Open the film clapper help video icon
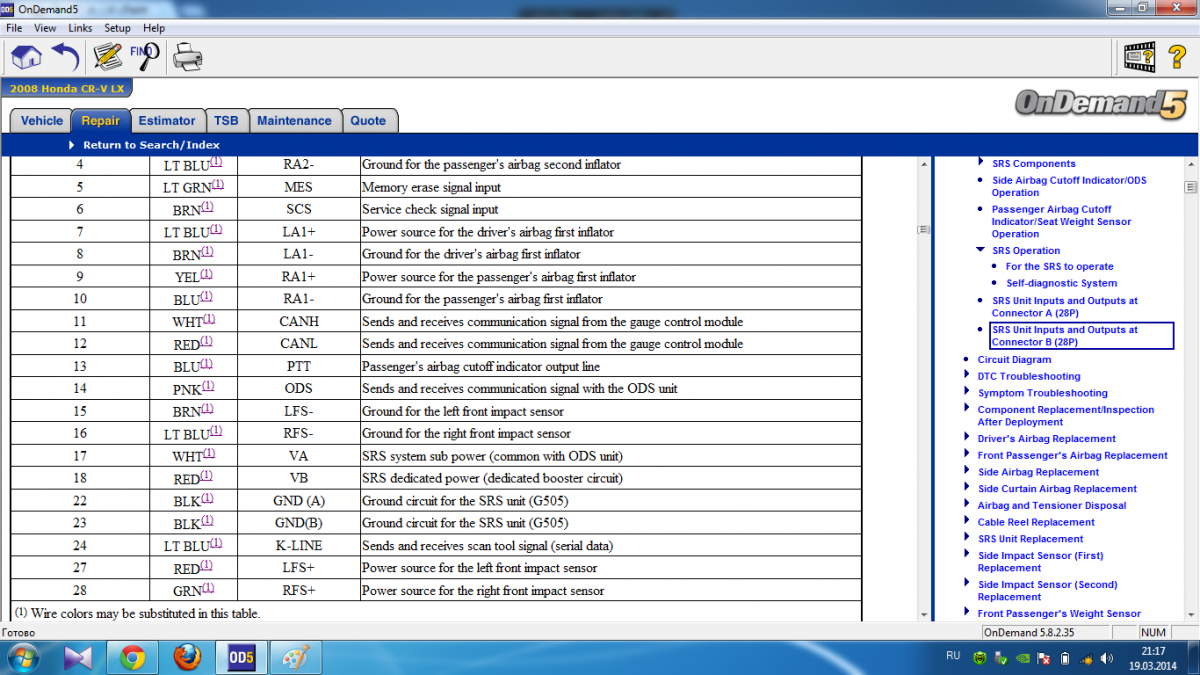Screen dimensions: 1200x675 click(1139, 56)
